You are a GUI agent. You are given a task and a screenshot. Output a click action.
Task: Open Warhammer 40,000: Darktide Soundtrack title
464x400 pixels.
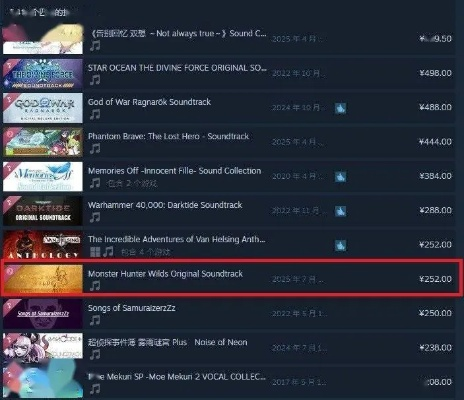pyautogui.click(x=165, y=205)
